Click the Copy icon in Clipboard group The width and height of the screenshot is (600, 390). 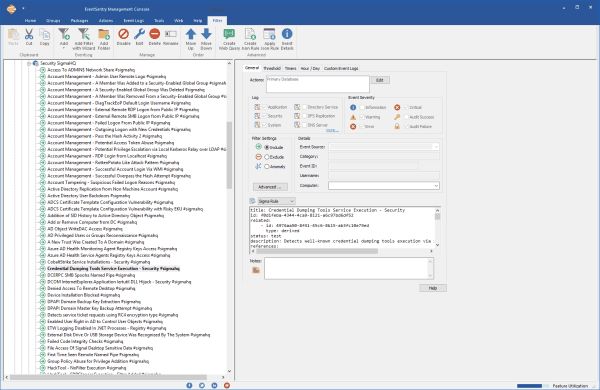(45, 35)
